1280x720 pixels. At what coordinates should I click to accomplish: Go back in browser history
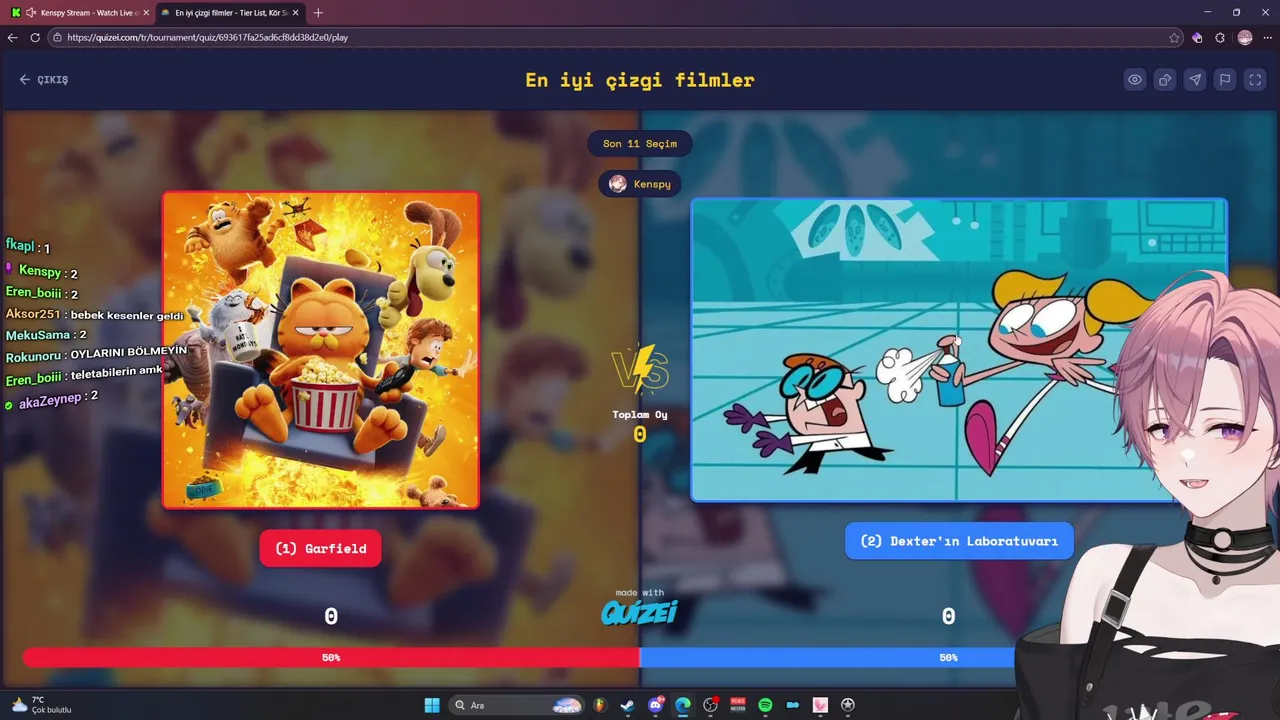(12, 37)
